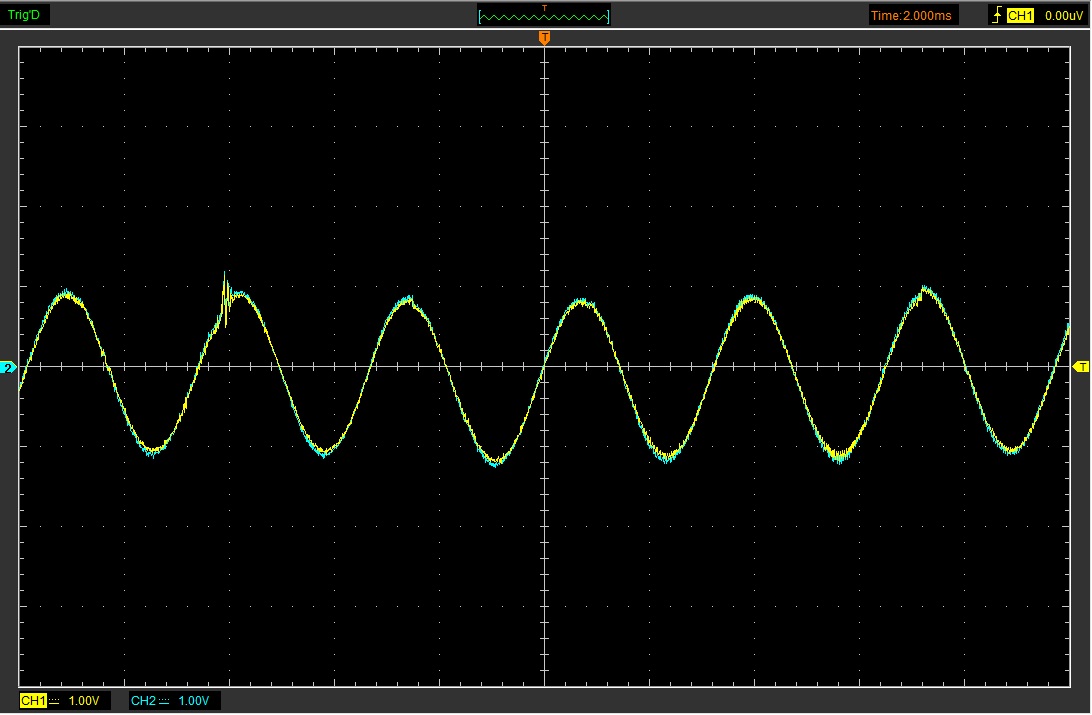Click the orange horizontal trigger position marker
This screenshot has height=715, width=1092.
(544, 38)
